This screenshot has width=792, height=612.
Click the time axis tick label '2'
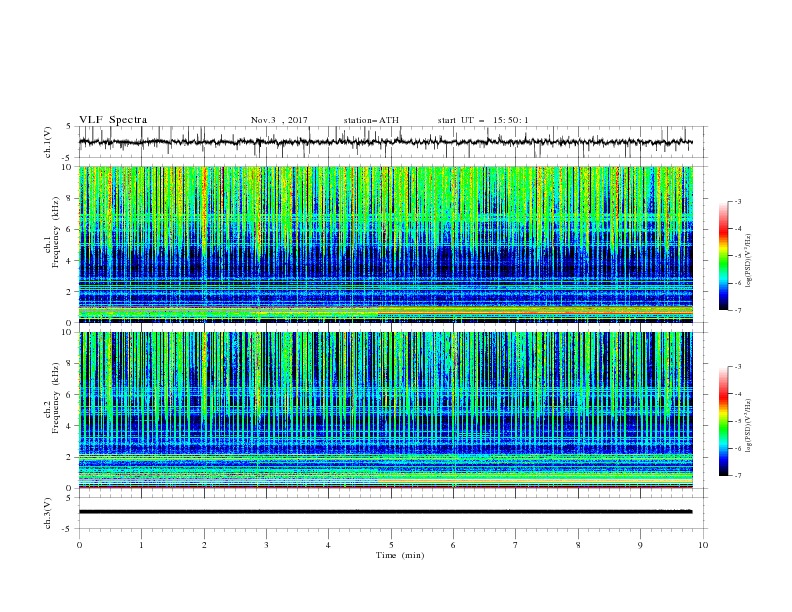pos(204,545)
